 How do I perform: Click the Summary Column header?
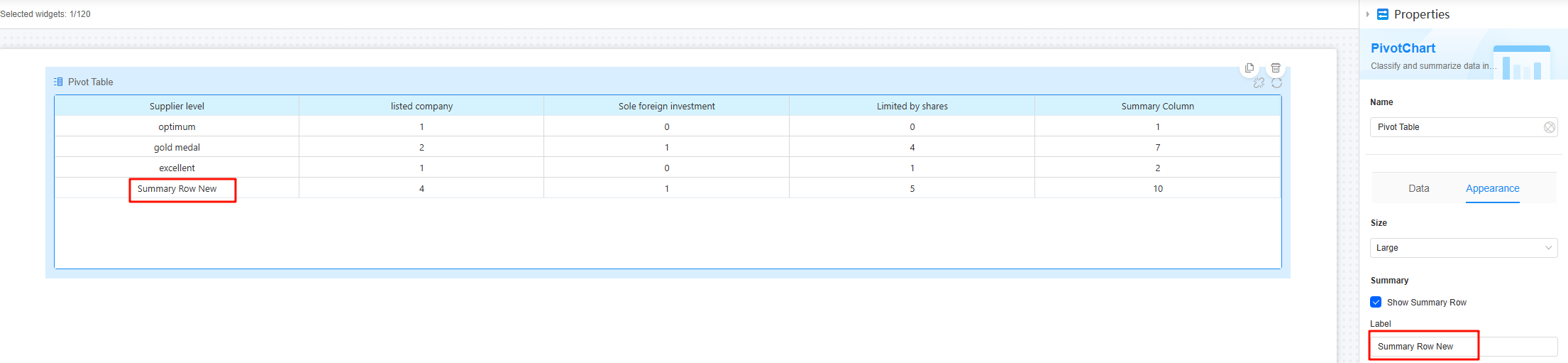(x=1157, y=106)
